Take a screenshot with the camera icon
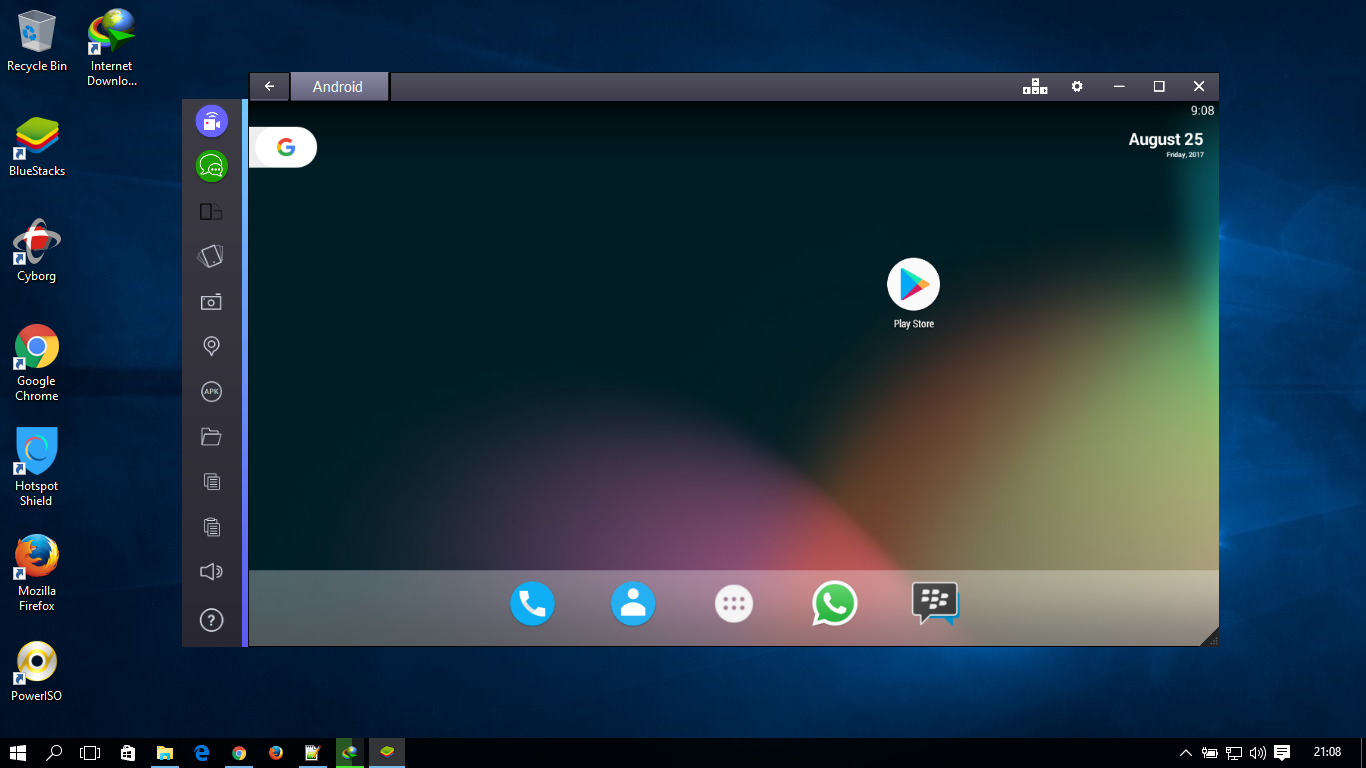Image resolution: width=1366 pixels, height=768 pixels. pos(211,301)
